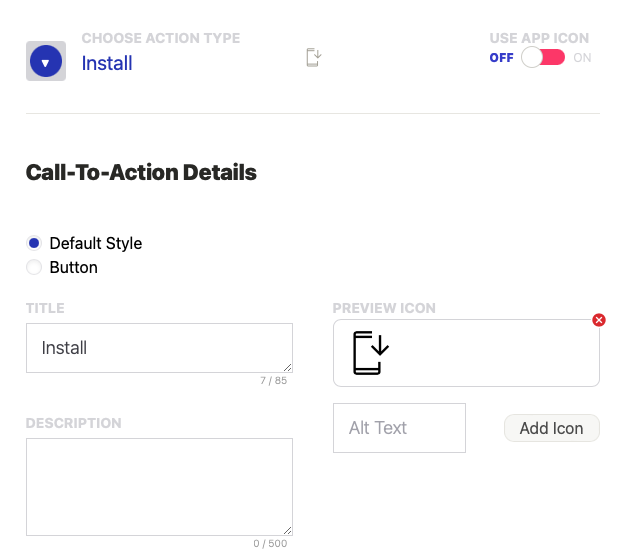Click the Alt Text input field
This screenshot has height=560, width=620.
(x=399, y=428)
